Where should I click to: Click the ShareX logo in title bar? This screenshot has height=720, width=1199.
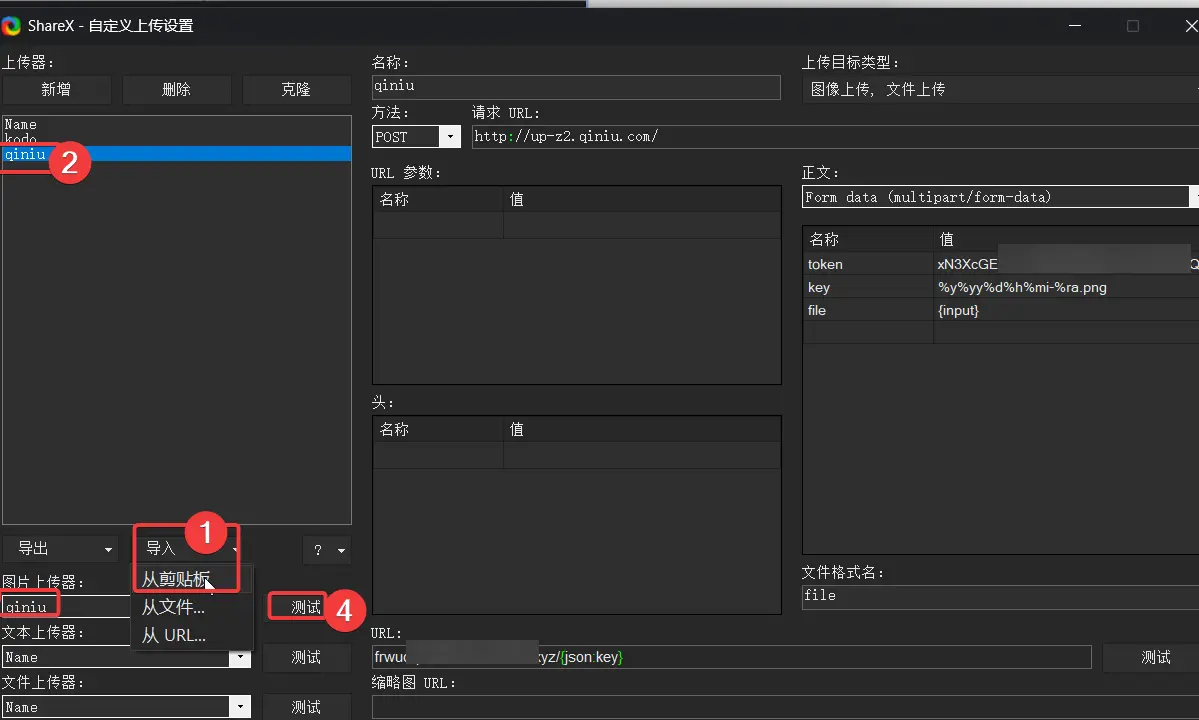click(11, 26)
